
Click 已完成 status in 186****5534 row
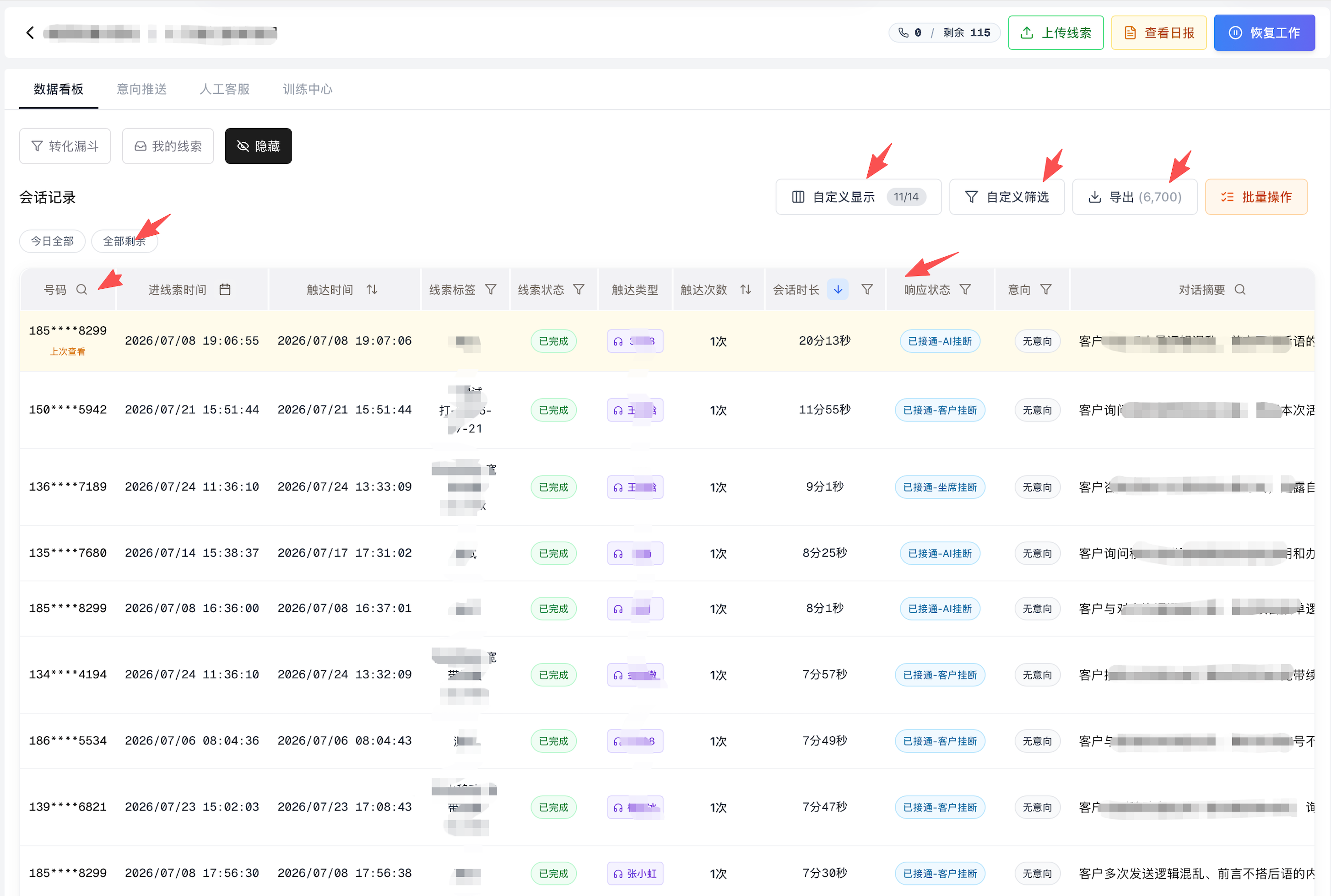click(554, 741)
